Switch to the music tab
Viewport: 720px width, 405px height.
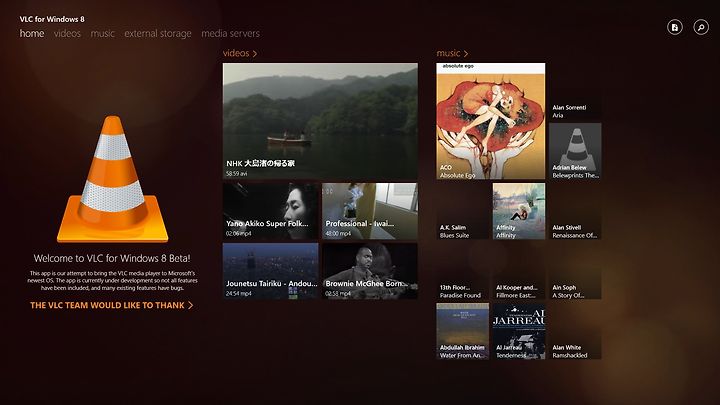(x=102, y=34)
